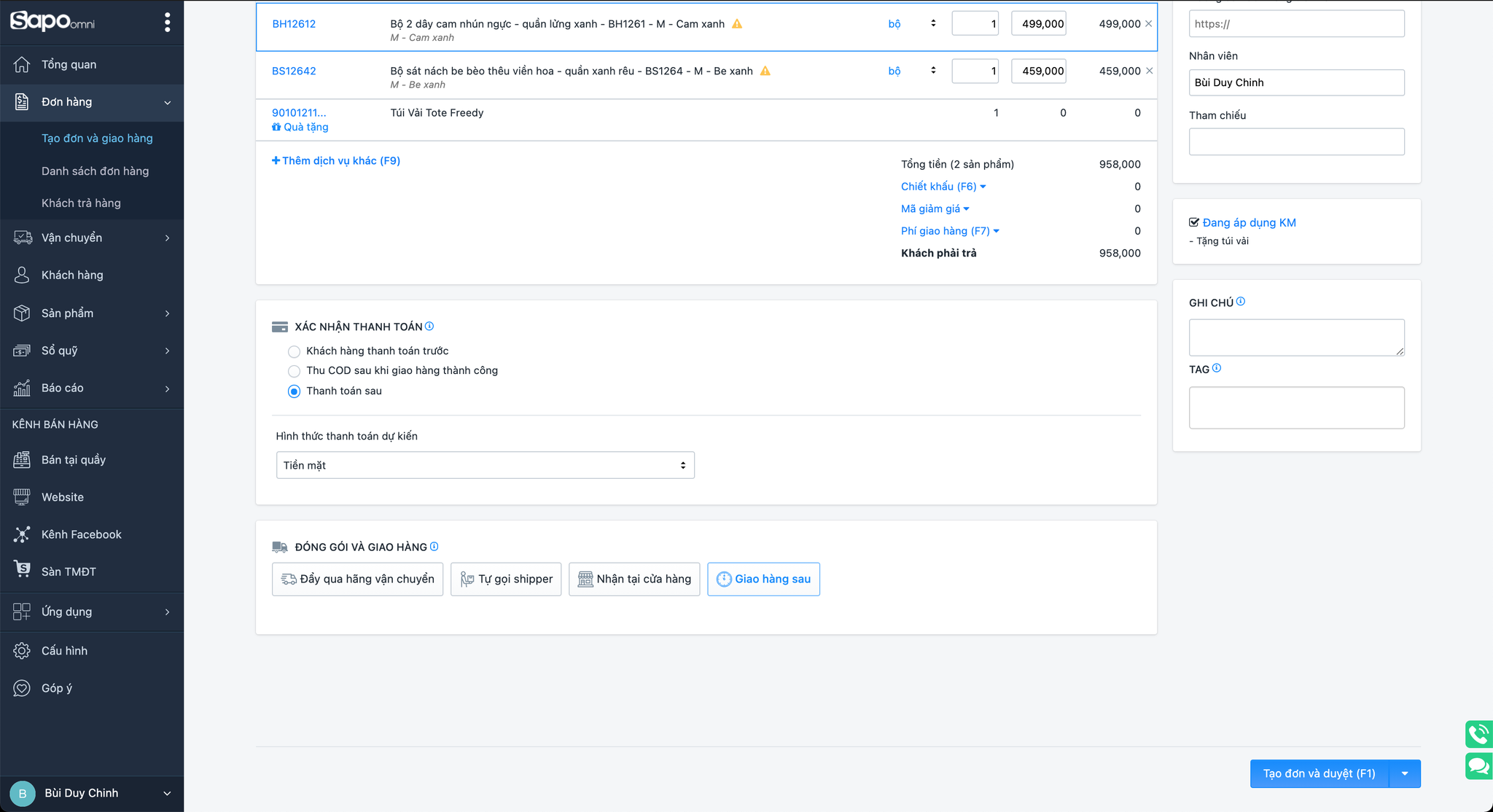Image resolution: width=1493 pixels, height=812 pixels.
Task: Open arrow beside Tạo đơn và duyệt button
Action: pyautogui.click(x=1405, y=773)
